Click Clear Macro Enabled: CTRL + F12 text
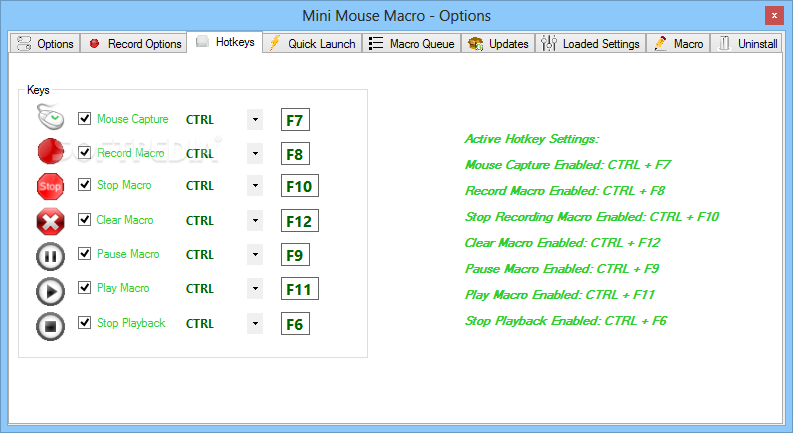 562,243
